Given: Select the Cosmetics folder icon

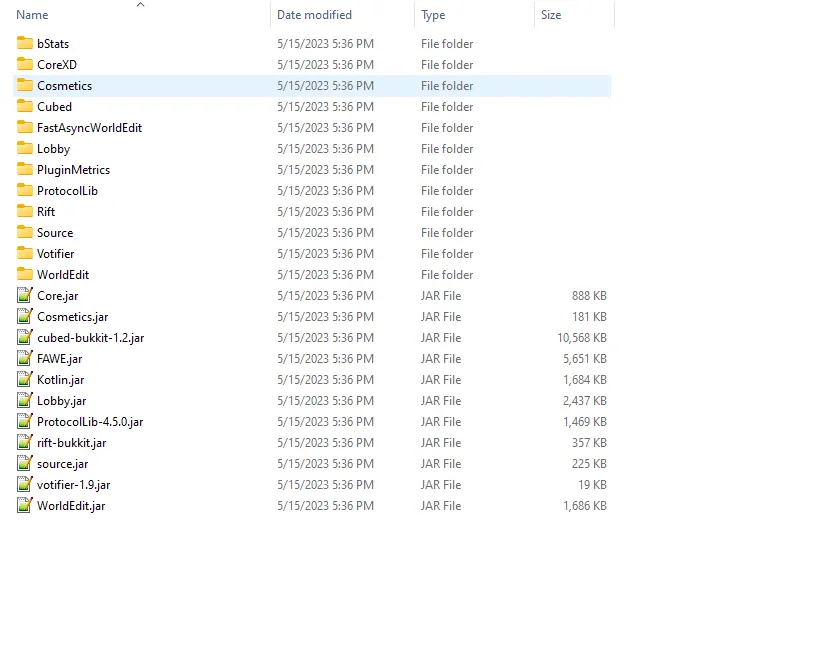Looking at the screenshot, I should [x=25, y=85].
